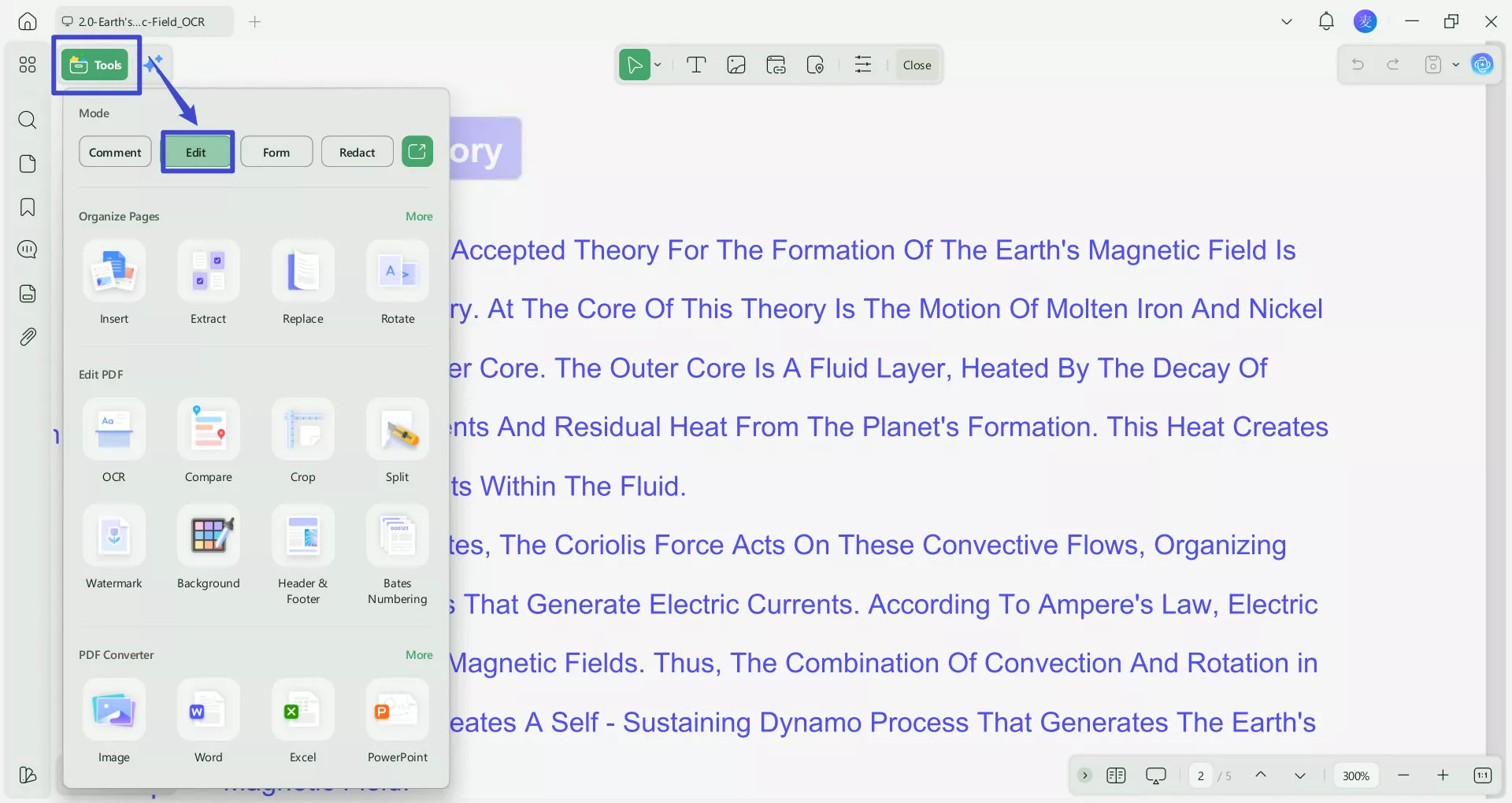Viewport: 1512px width, 803px height.
Task: Select the Watermark tool
Action: 113,547
